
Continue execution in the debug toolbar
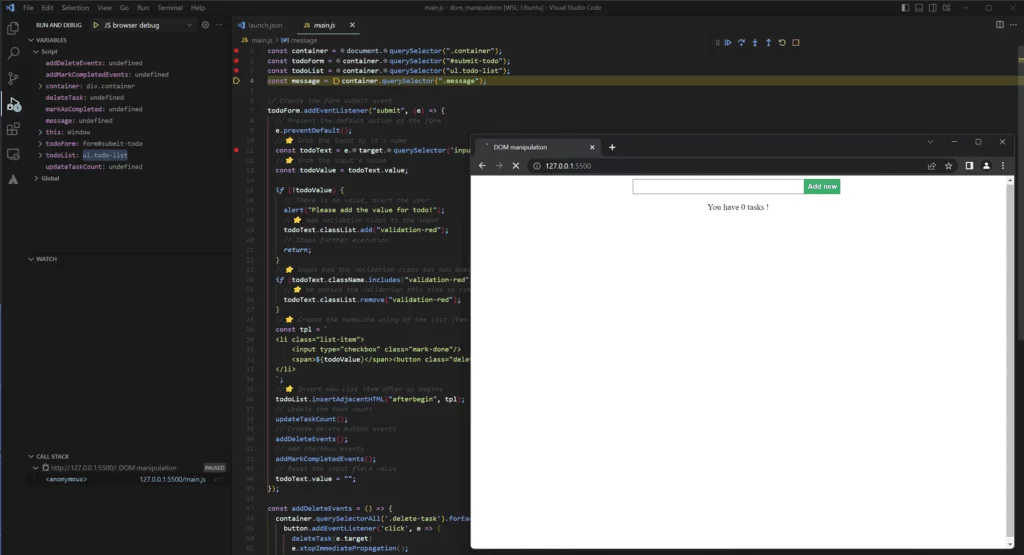(728, 42)
